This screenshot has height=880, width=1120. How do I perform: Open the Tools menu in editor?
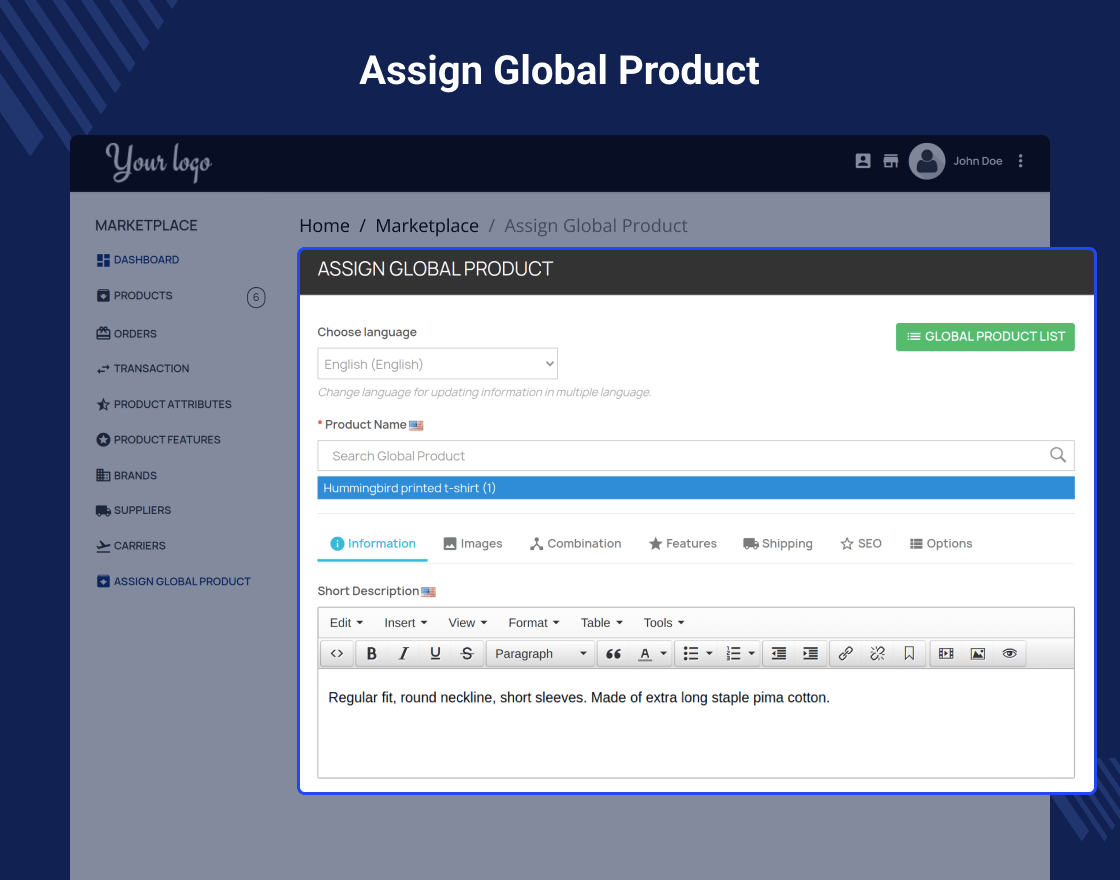coord(664,623)
